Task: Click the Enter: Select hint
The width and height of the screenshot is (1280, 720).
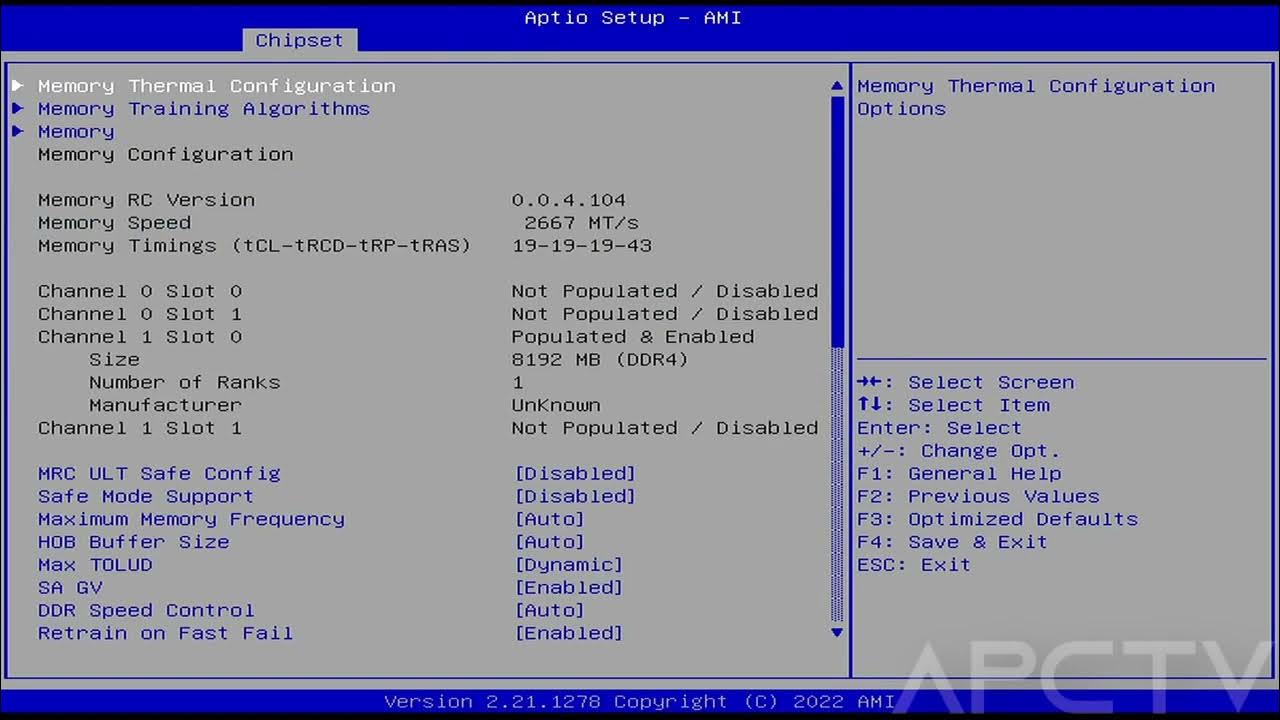Action: coord(940,429)
